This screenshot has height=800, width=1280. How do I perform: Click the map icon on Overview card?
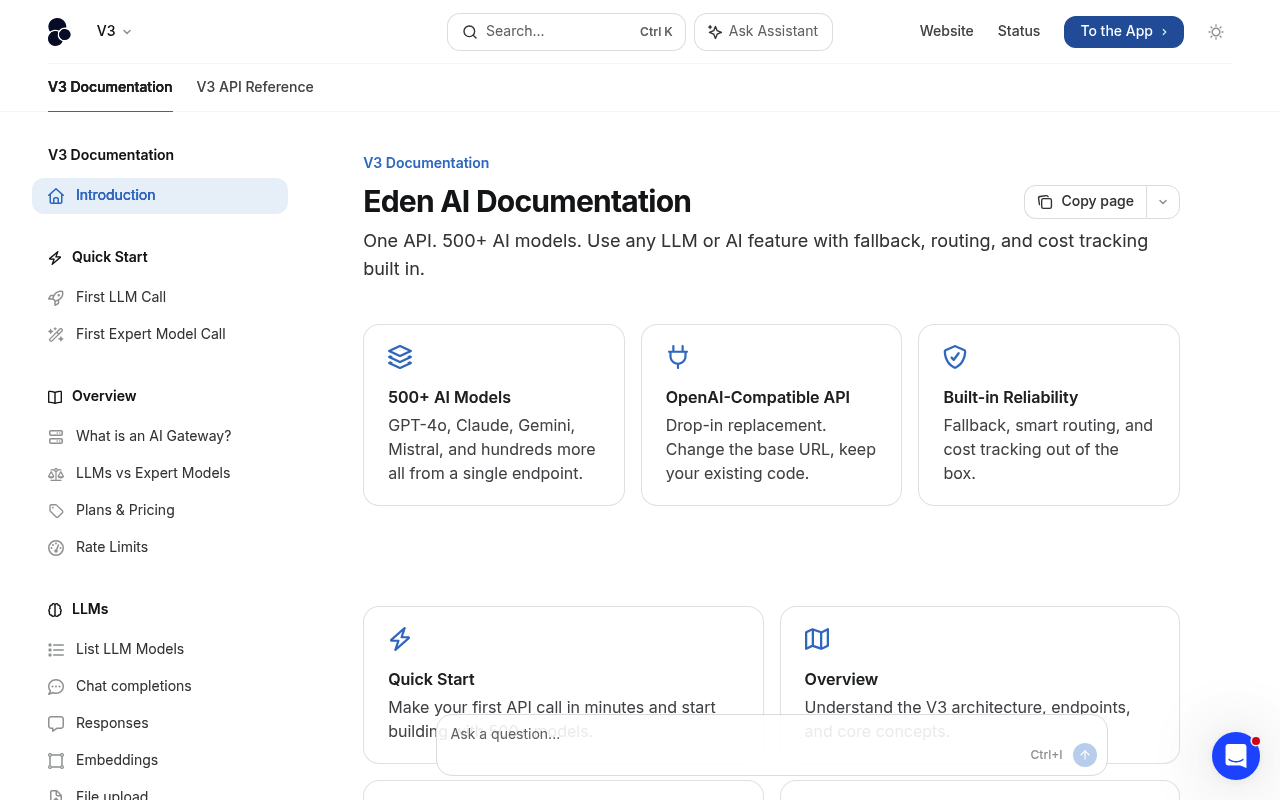coord(817,639)
